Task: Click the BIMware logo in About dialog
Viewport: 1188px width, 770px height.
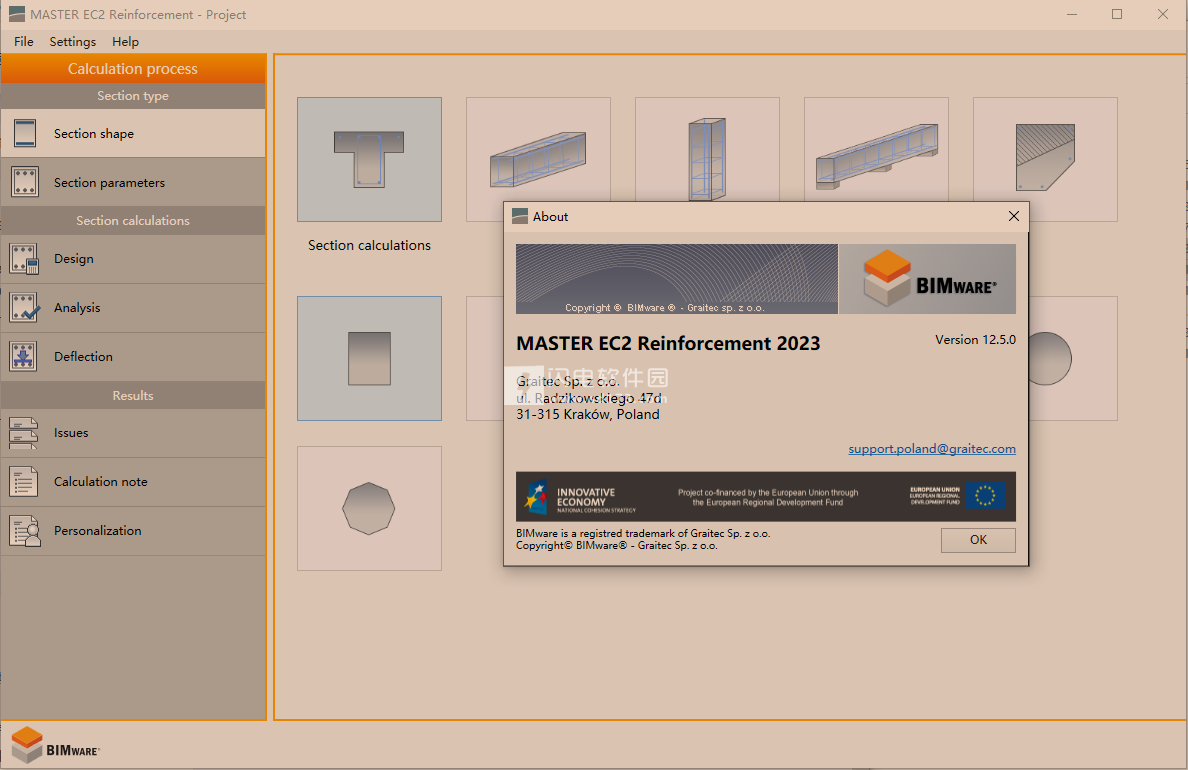Action: (x=928, y=279)
